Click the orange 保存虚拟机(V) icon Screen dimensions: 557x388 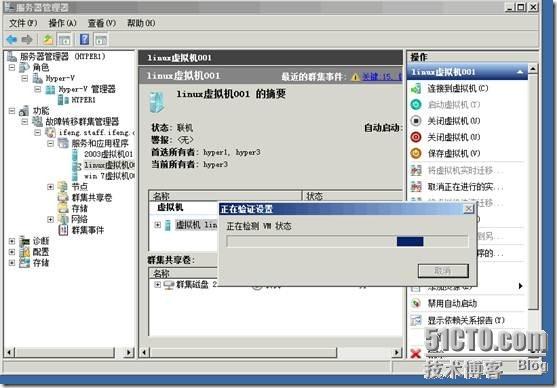point(416,153)
